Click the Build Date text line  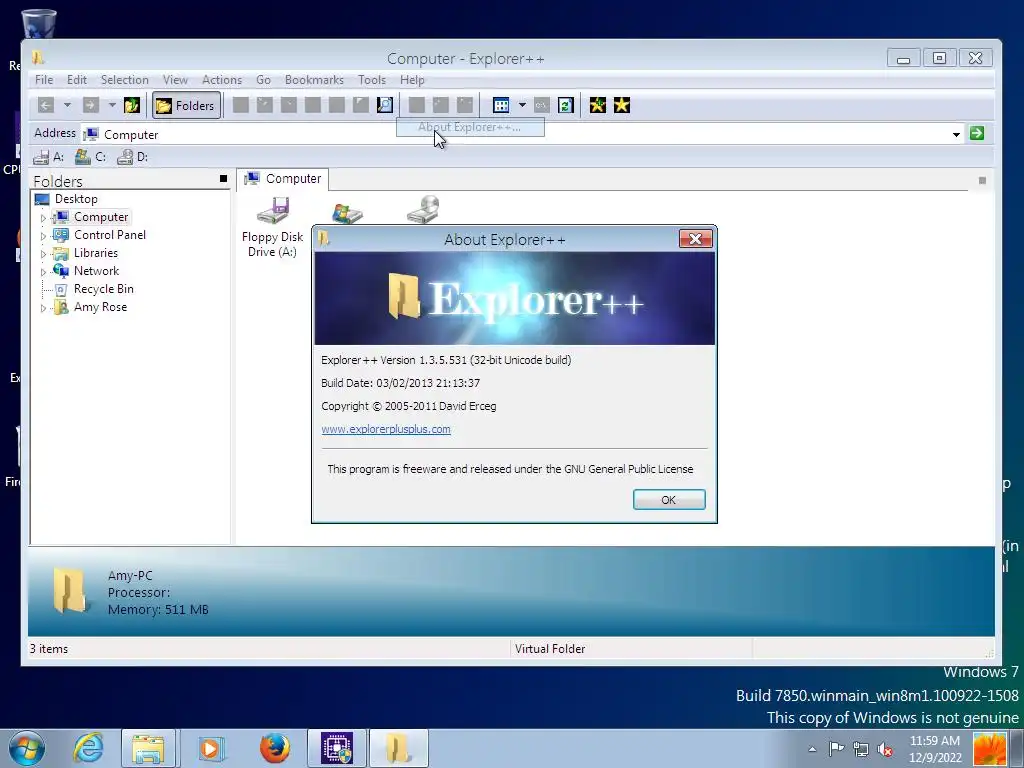(x=400, y=383)
